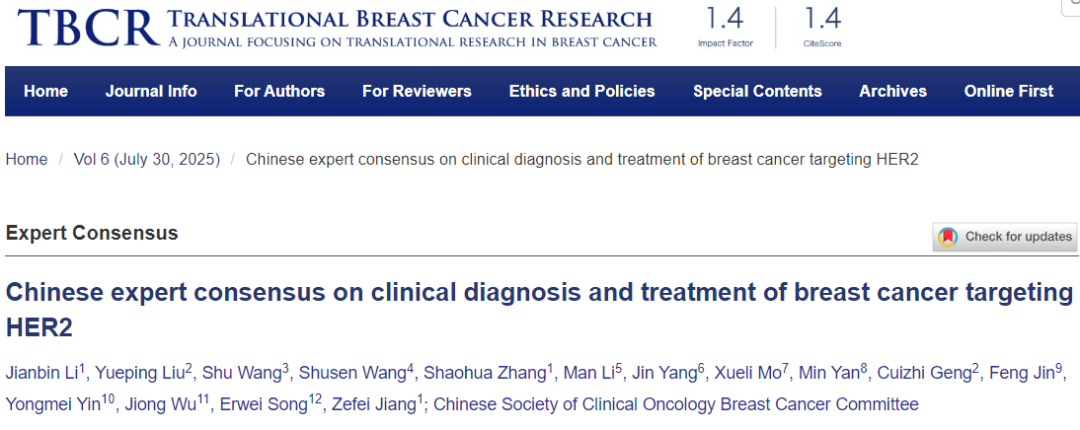
Task: Open the Archives menu item
Action: click(893, 91)
